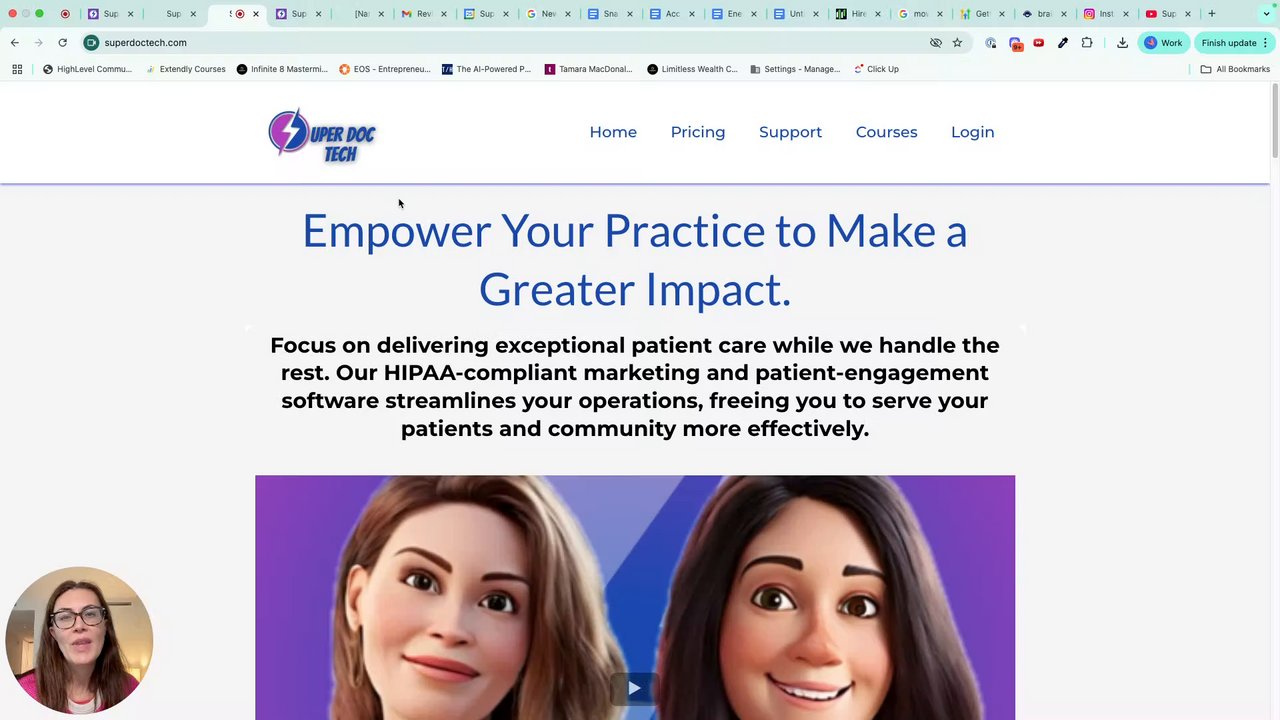Image resolution: width=1280 pixels, height=720 pixels.
Task: Go back using the browser arrow
Action: [15, 43]
